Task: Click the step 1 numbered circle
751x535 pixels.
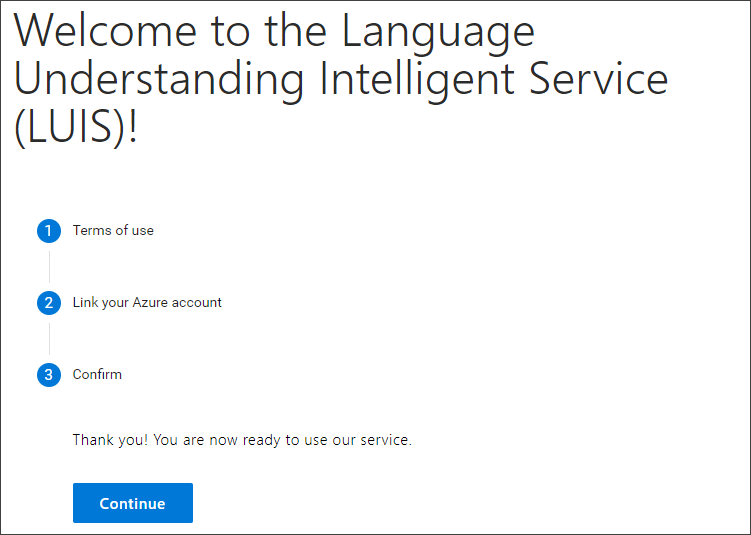Action: coord(49,231)
